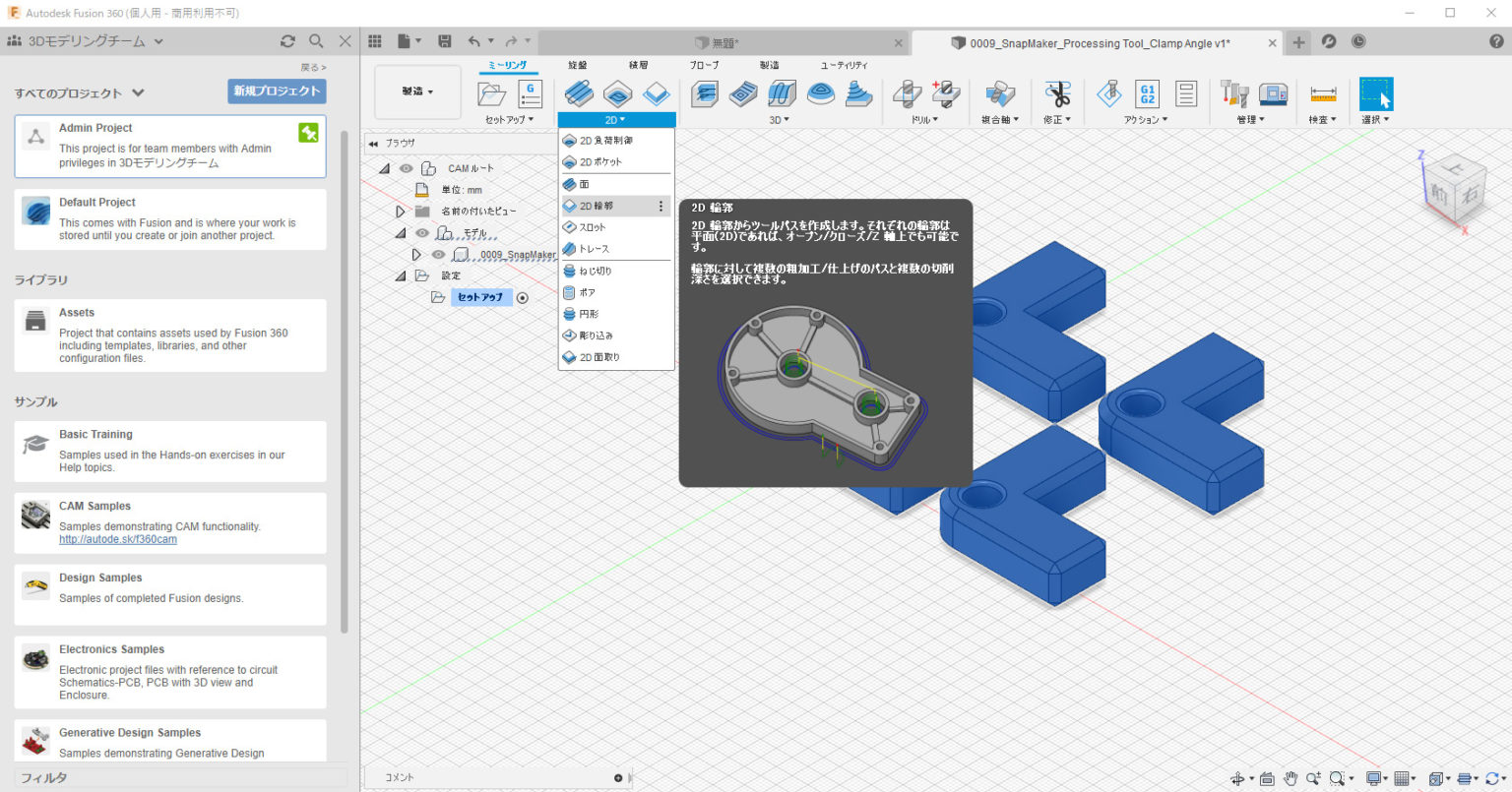Open the 3D tools dropdown
1512x792 pixels.
tap(779, 119)
